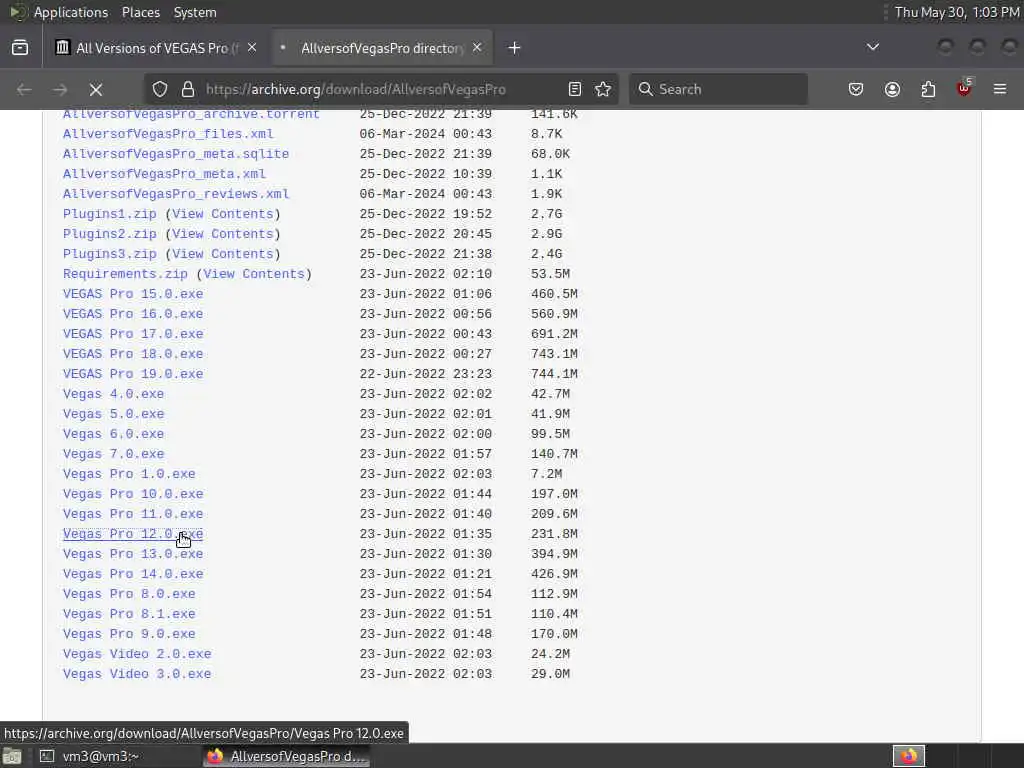This screenshot has height=768, width=1024.
Task: Download Vegas 7.0.exe
Action: (114, 454)
